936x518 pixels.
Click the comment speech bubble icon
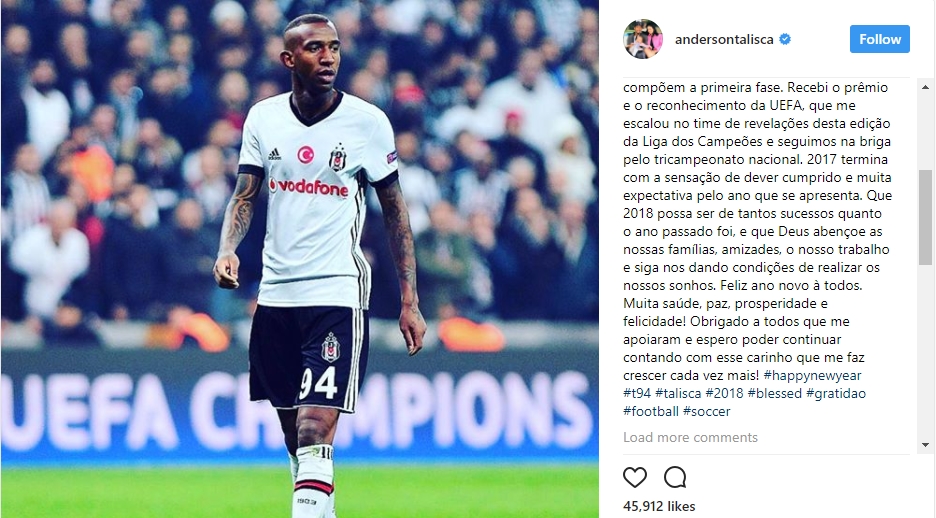675,477
